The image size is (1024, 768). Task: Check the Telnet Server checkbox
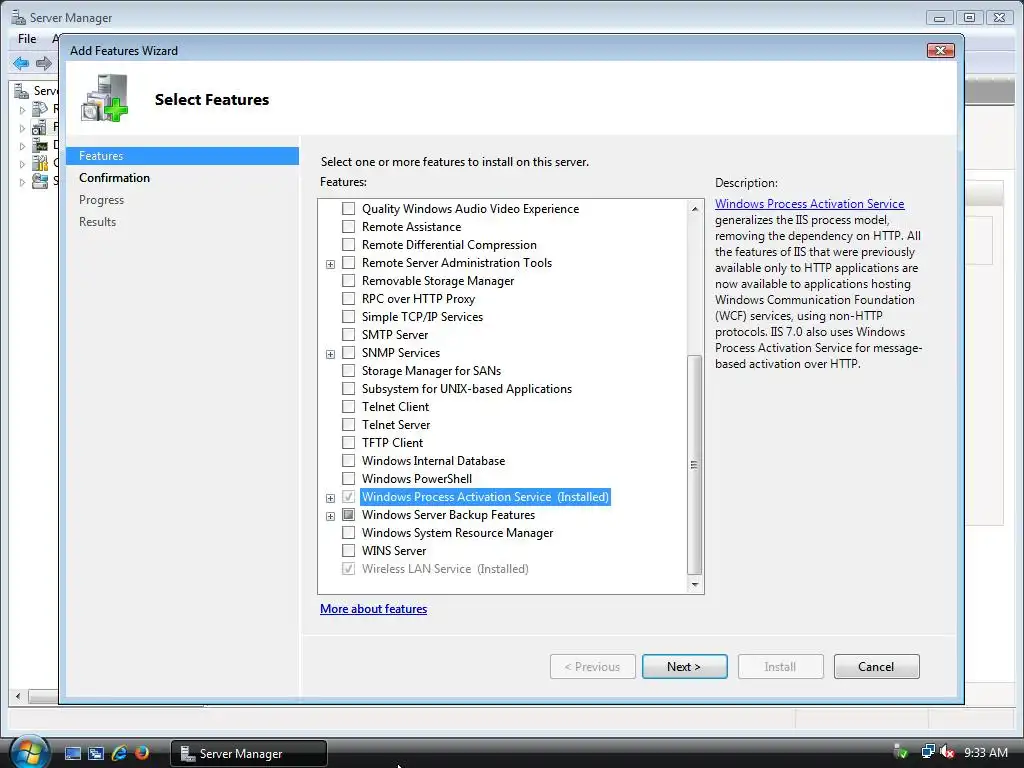pyautogui.click(x=349, y=424)
